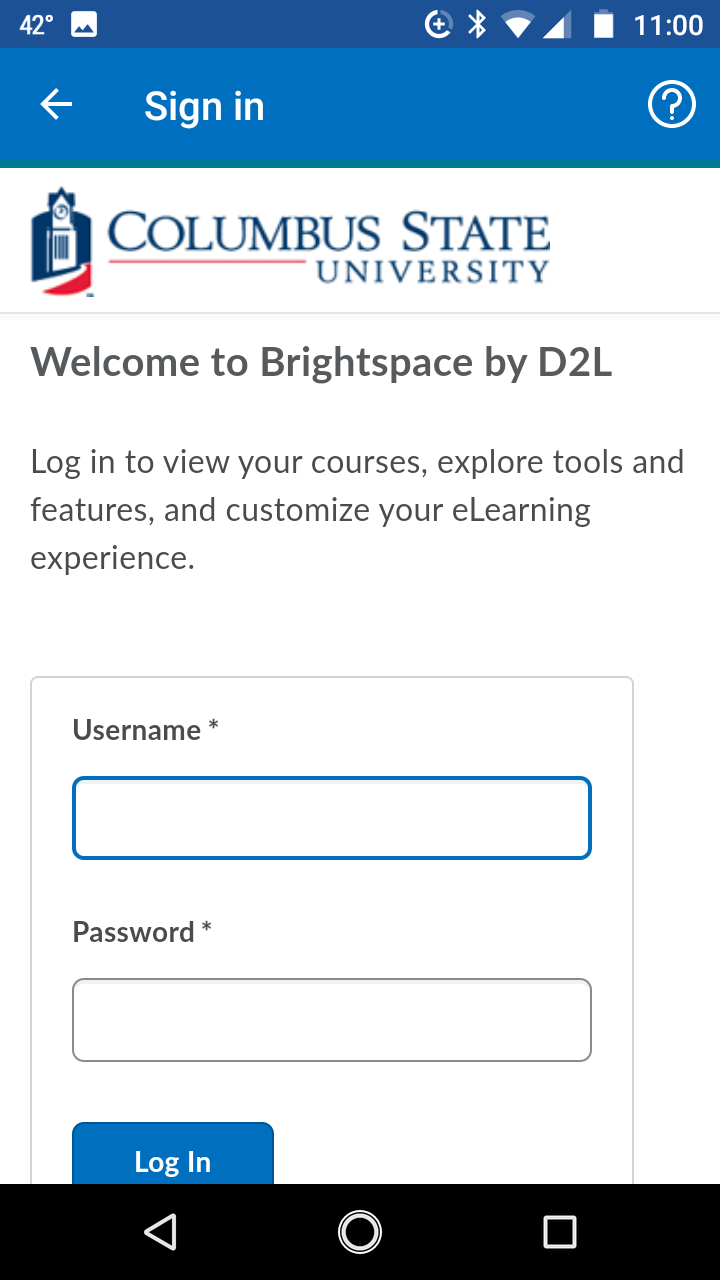720x1280 pixels.
Task: Open the help question mark icon
Action: 671,105
